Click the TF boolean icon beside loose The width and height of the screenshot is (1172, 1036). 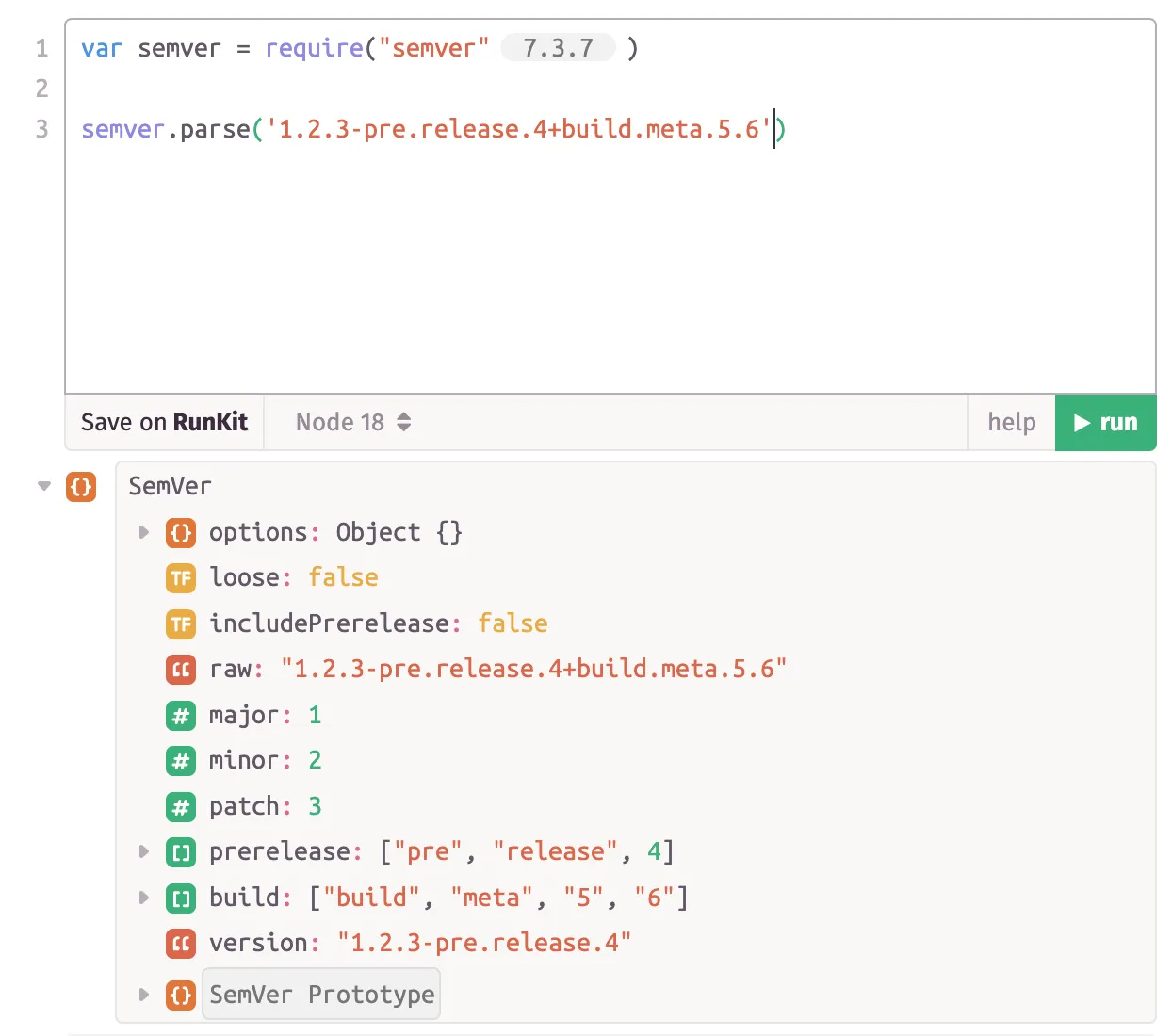(x=180, y=577)
